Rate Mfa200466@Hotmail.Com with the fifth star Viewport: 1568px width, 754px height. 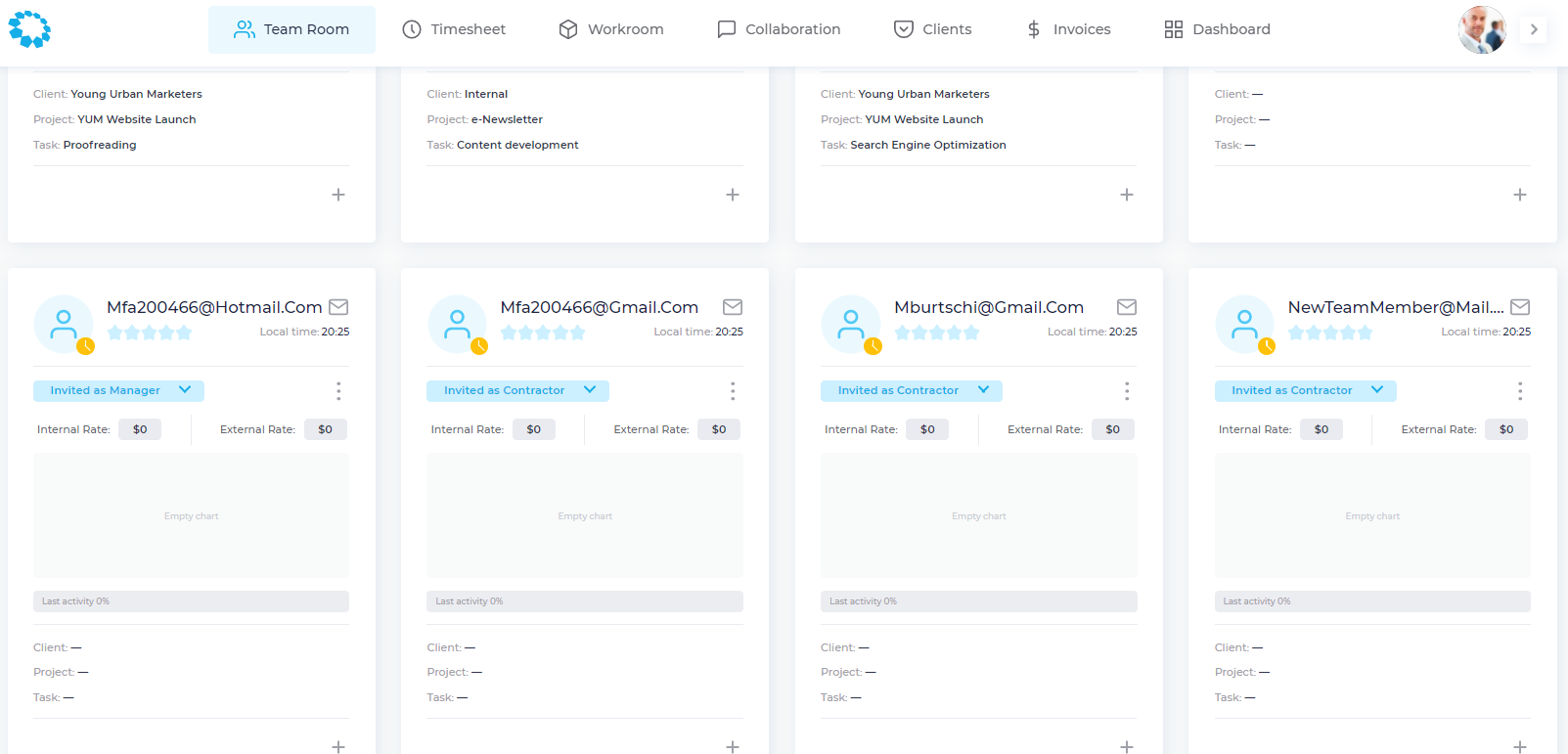184,333
